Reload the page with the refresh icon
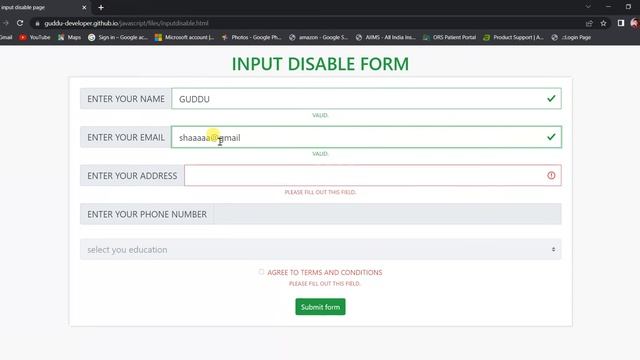The image size is (640, 360). (20, 23)
